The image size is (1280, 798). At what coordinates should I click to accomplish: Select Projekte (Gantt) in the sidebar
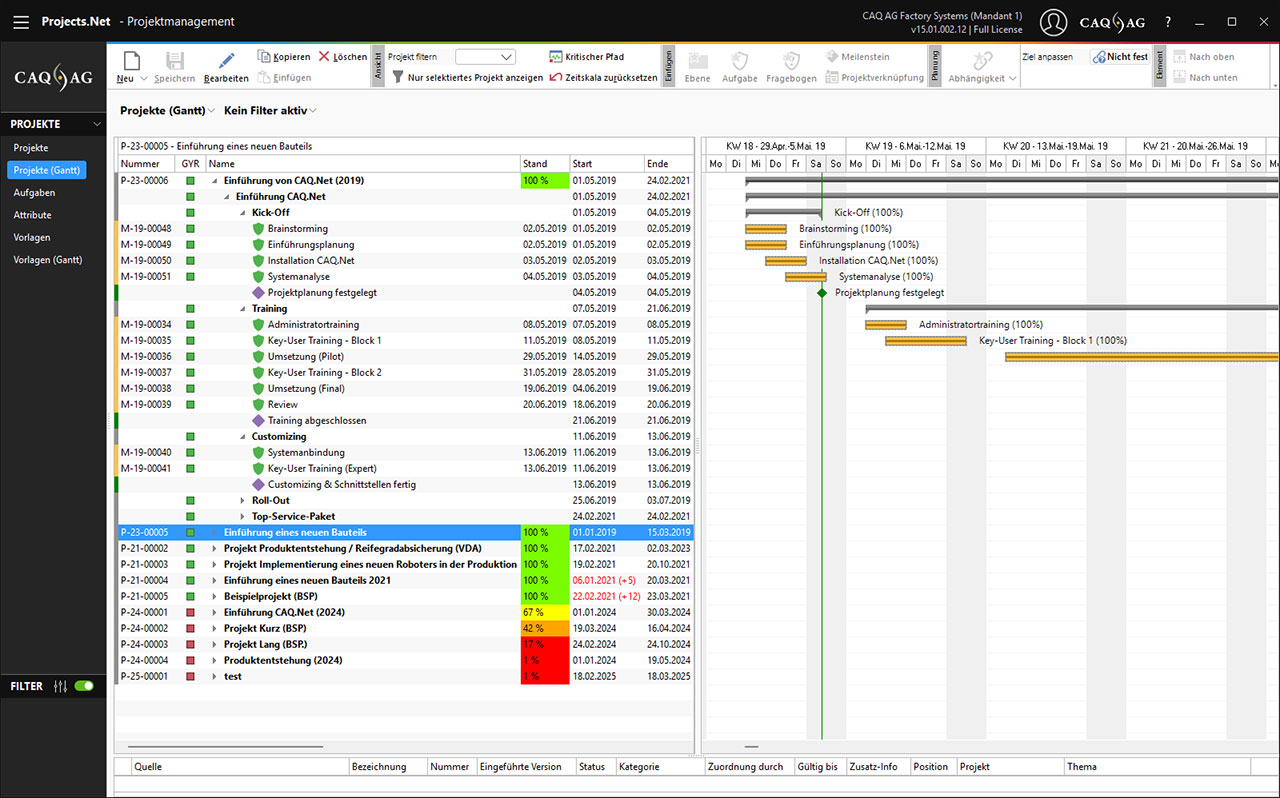47,170
